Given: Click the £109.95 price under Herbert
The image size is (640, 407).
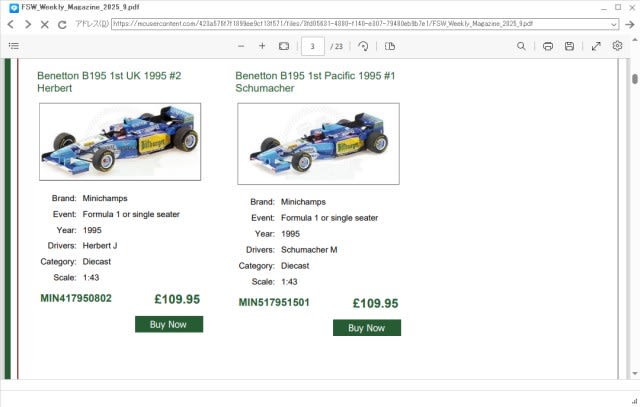Looking at the screenshot, I should (x=177, y=299).
